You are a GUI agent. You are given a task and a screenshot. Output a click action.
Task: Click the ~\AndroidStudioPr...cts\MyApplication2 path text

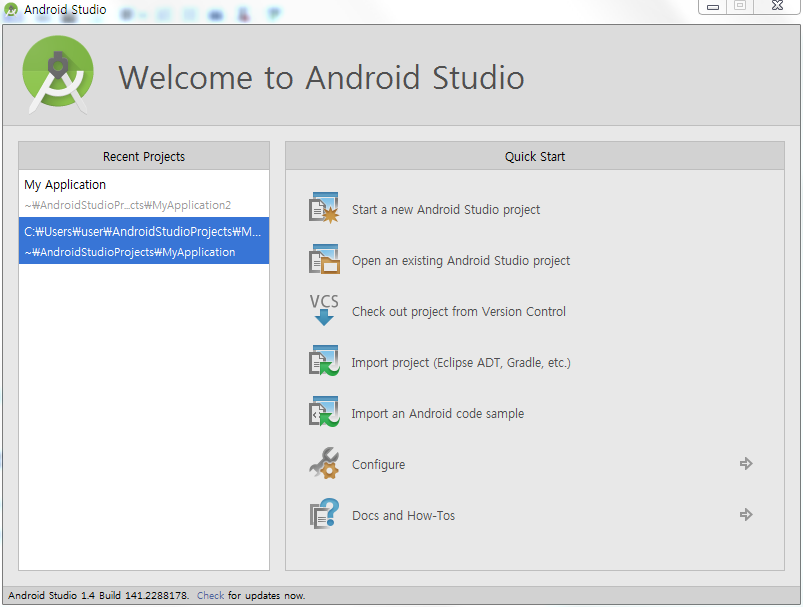(x=128, y=205)
